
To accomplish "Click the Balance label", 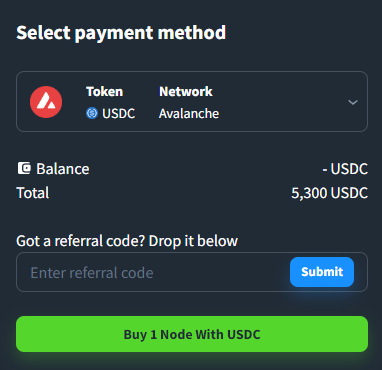I will tap(63, 169).
